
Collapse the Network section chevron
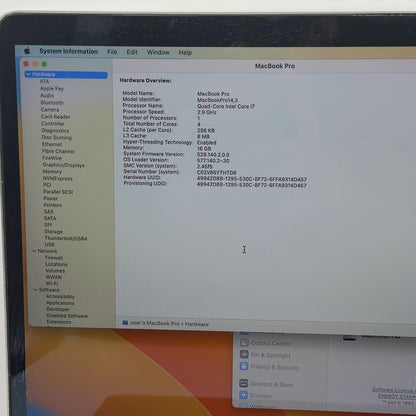click(34, 251)
